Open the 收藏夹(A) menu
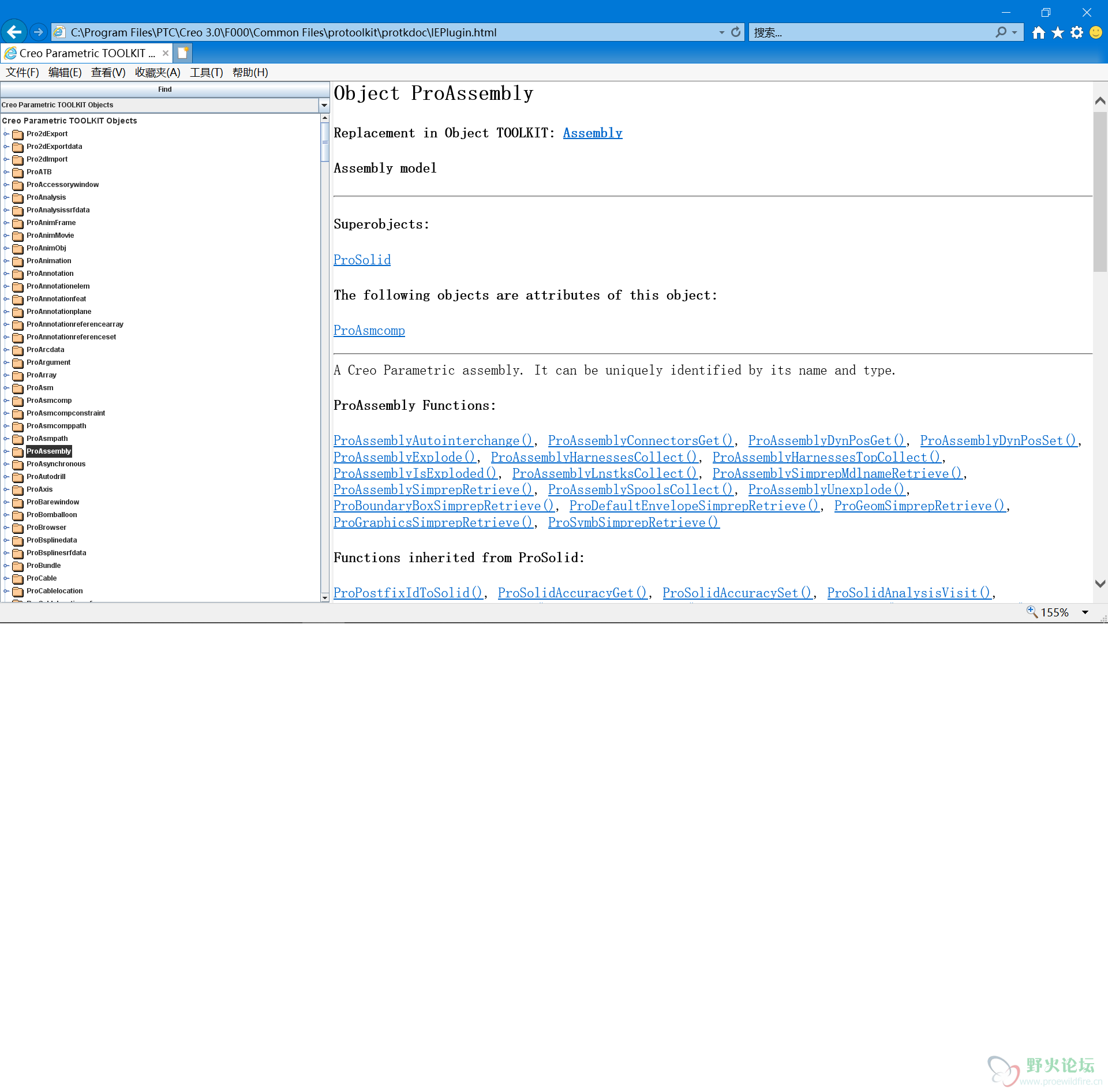This screenshot has width=1108, height=1092. 158,72
